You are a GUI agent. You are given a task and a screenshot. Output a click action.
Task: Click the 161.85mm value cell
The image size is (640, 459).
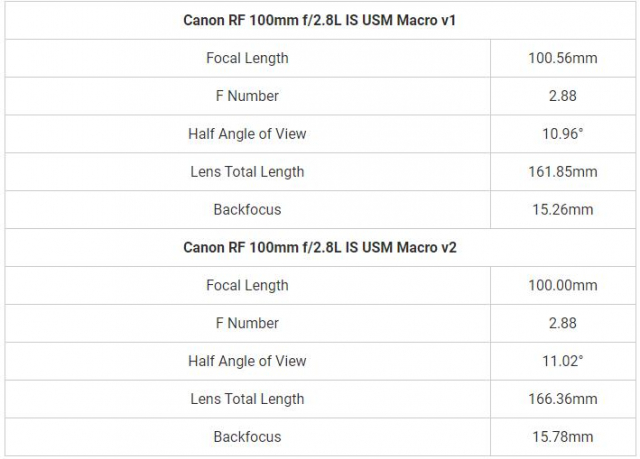click(562, 172)
